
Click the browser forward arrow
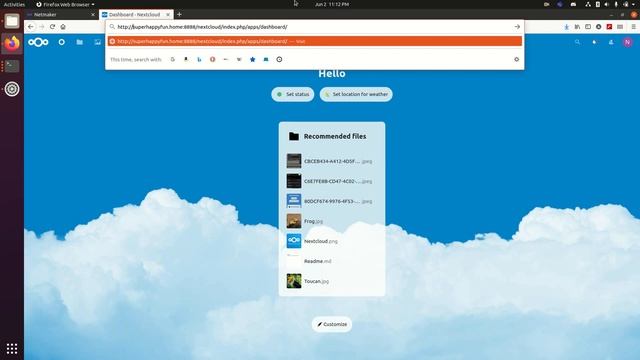click(x=42, y=27)
